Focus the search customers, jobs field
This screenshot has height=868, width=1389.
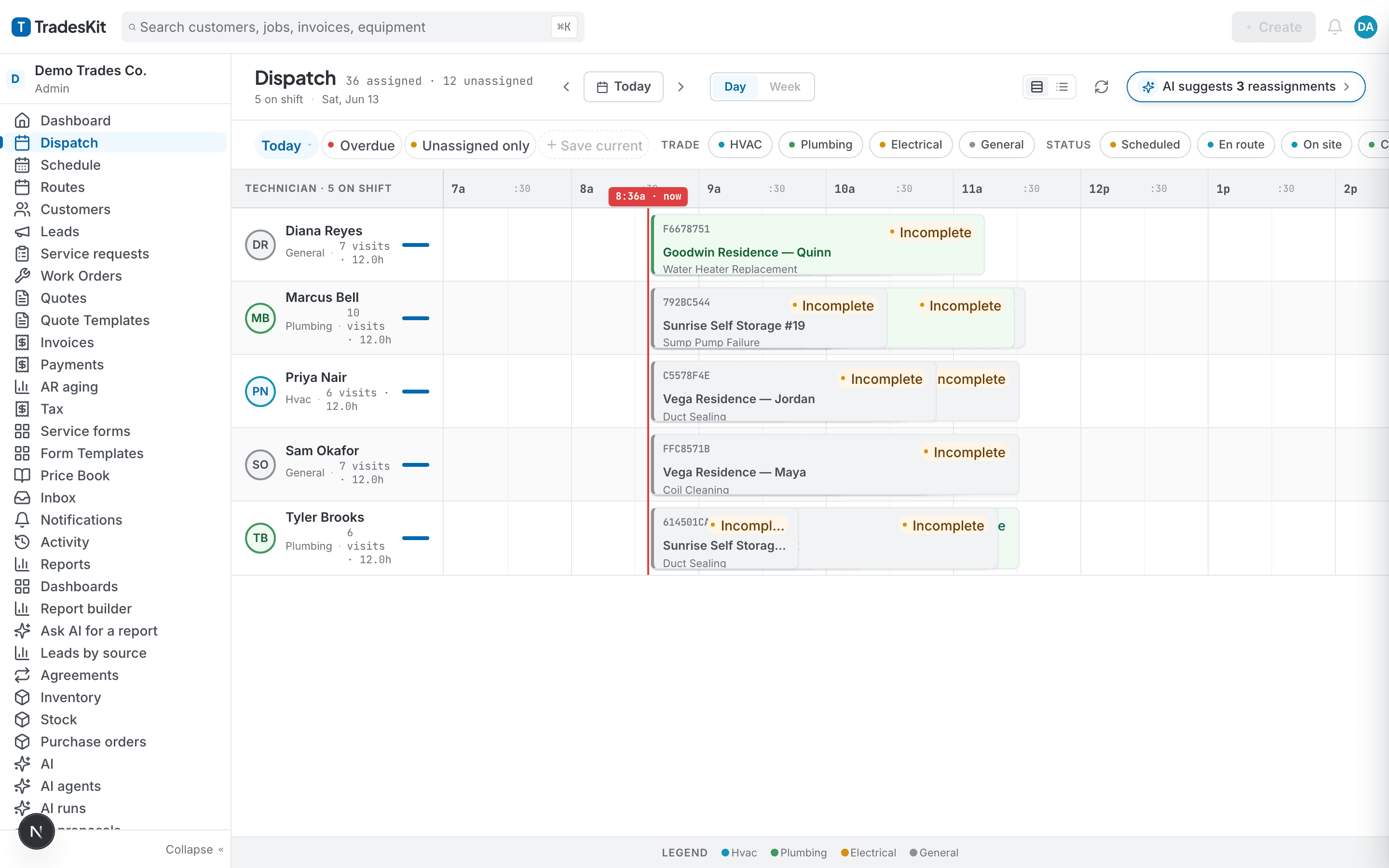coord(353,27)
